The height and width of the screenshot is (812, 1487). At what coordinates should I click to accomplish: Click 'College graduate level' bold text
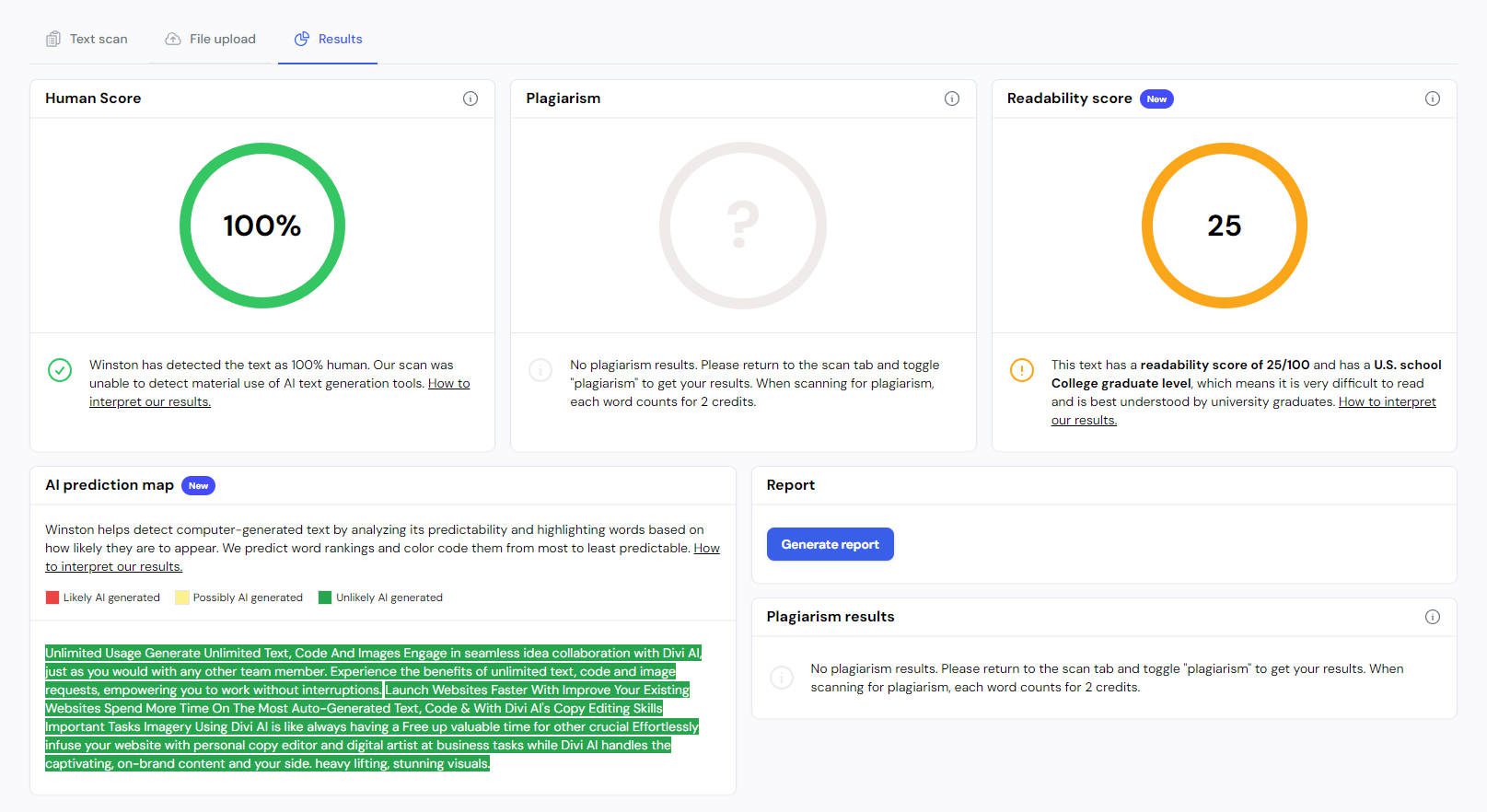pos(1121,383)
